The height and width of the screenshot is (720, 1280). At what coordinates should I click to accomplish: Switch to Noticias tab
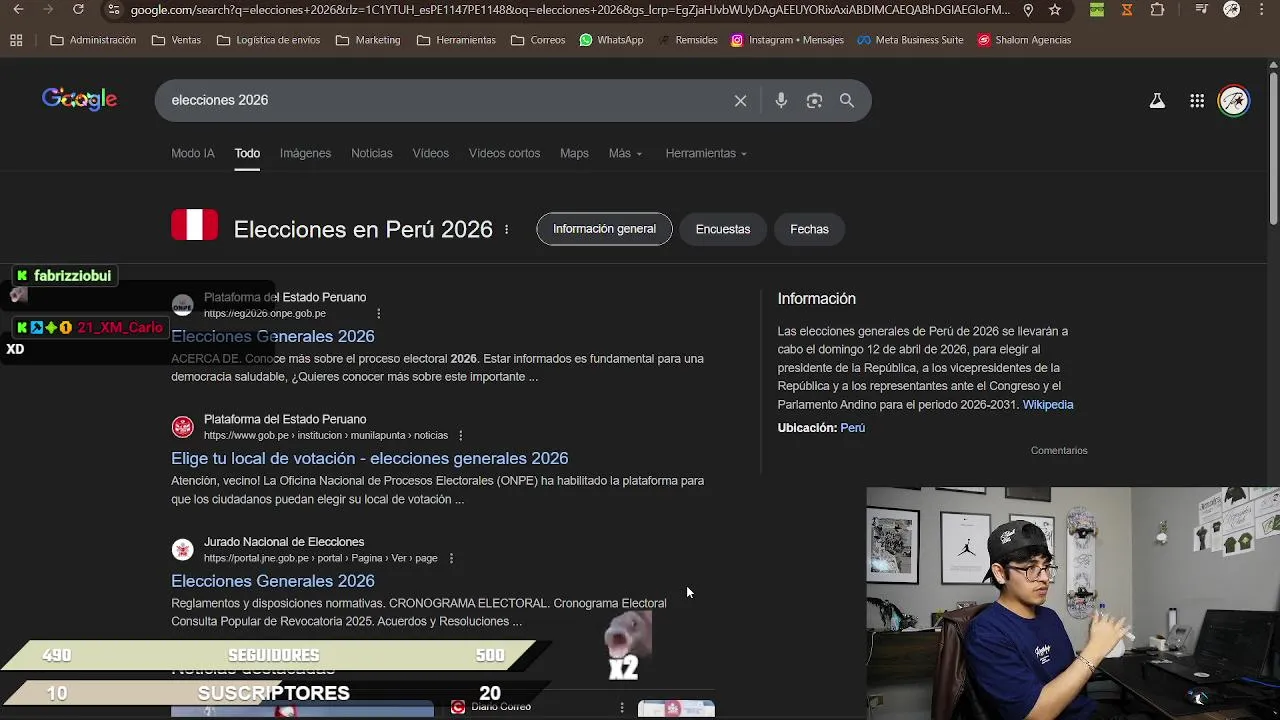(x=372, y=153)
